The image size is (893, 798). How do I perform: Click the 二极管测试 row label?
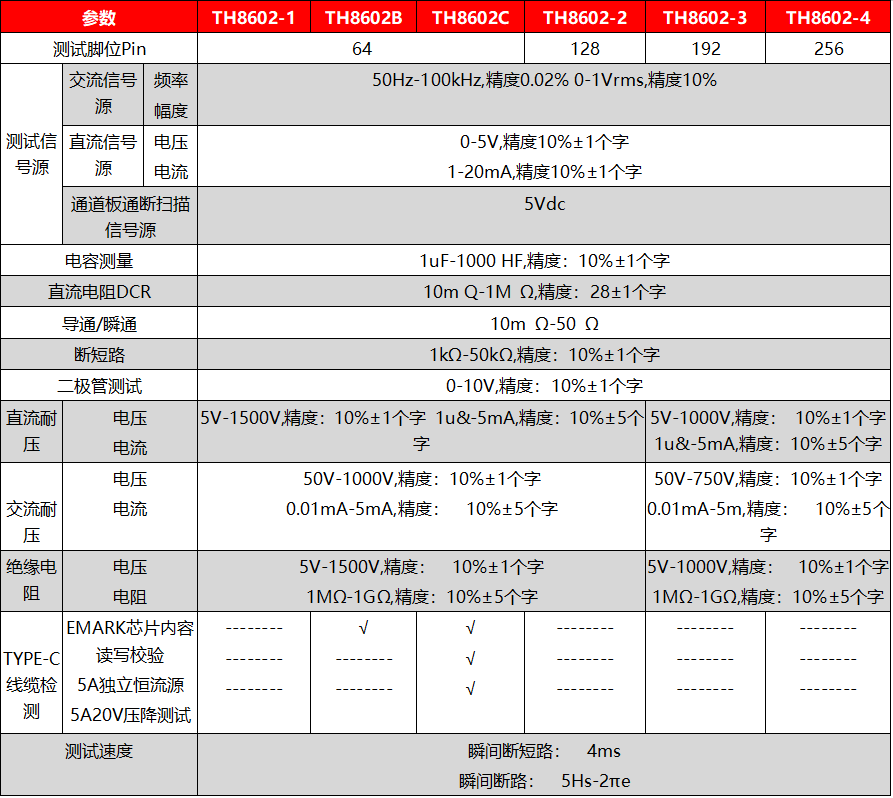coord(99,386)
